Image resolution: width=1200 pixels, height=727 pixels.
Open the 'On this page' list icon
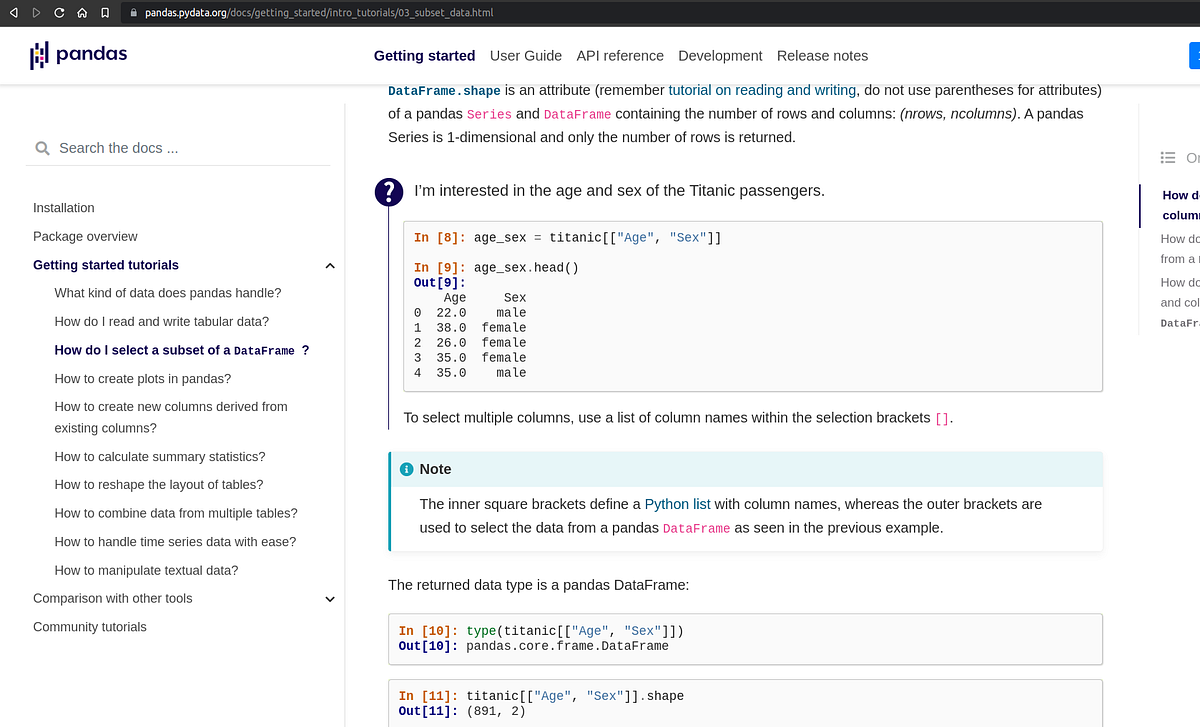1167,157
